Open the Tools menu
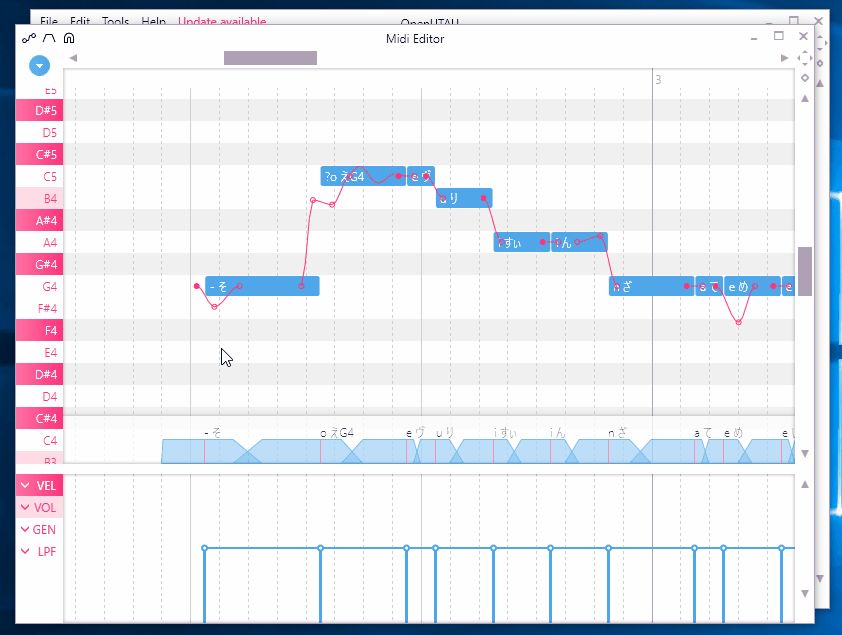This screenshot has width=842, height=635. [x=113, y=21]
